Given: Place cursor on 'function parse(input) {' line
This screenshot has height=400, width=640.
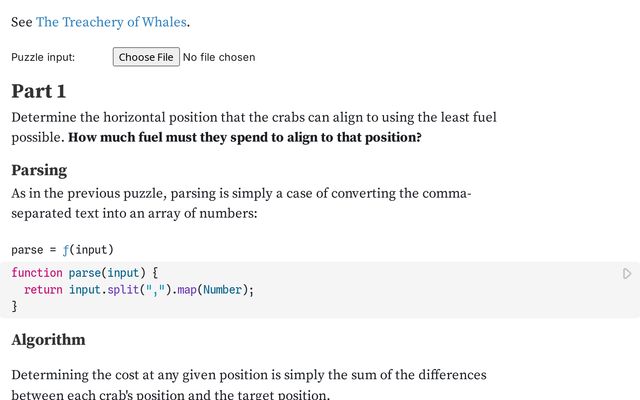Looking at the screenshot, I should click(x=85, y=272).
